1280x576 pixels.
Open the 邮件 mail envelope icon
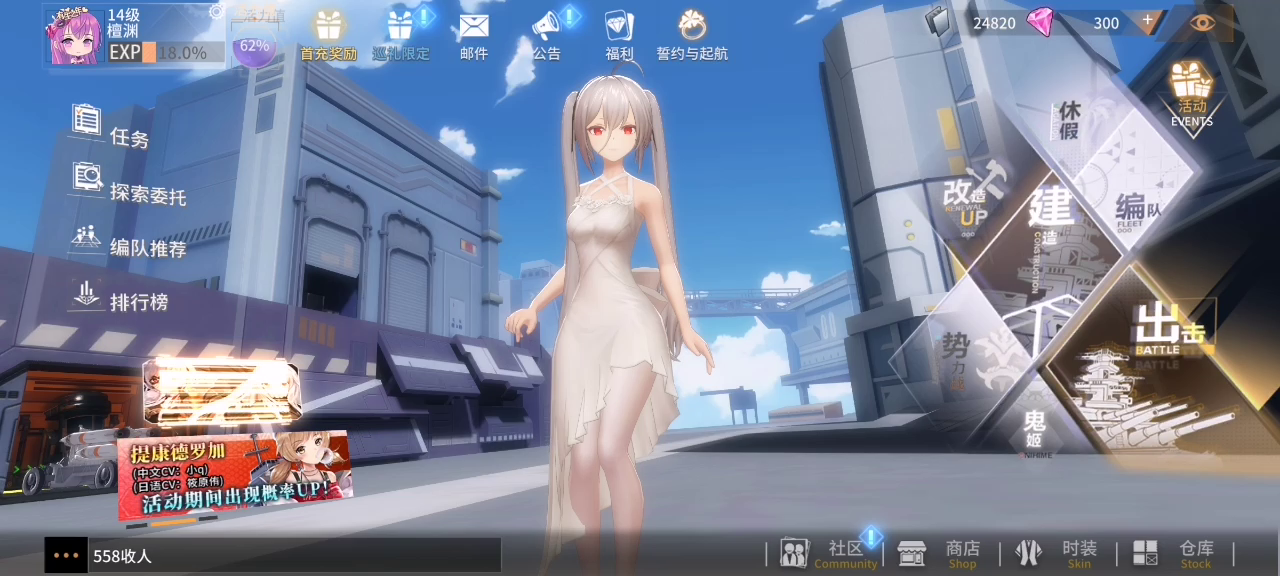coord(474,26)
